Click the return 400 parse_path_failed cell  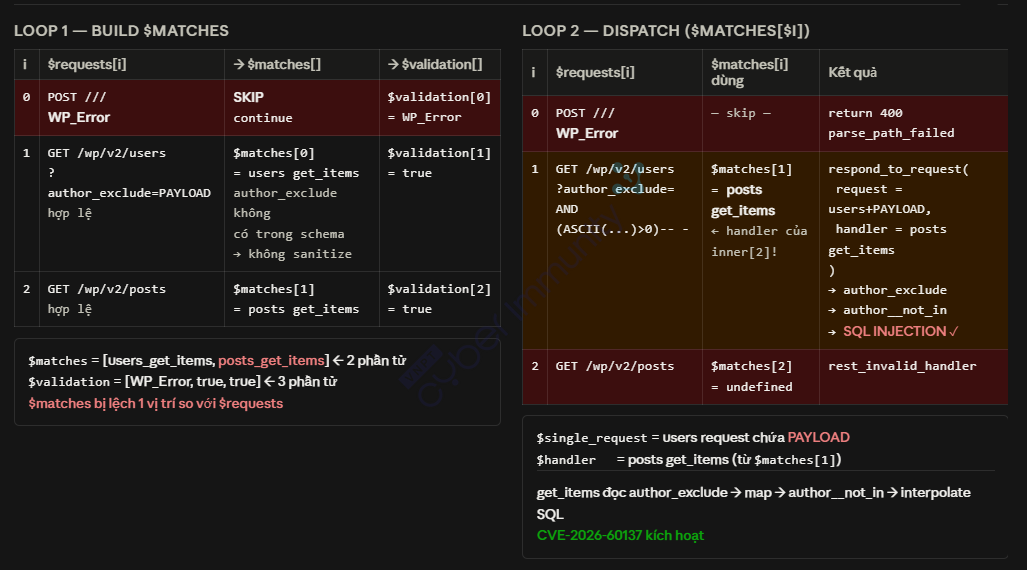coord(913,123)
